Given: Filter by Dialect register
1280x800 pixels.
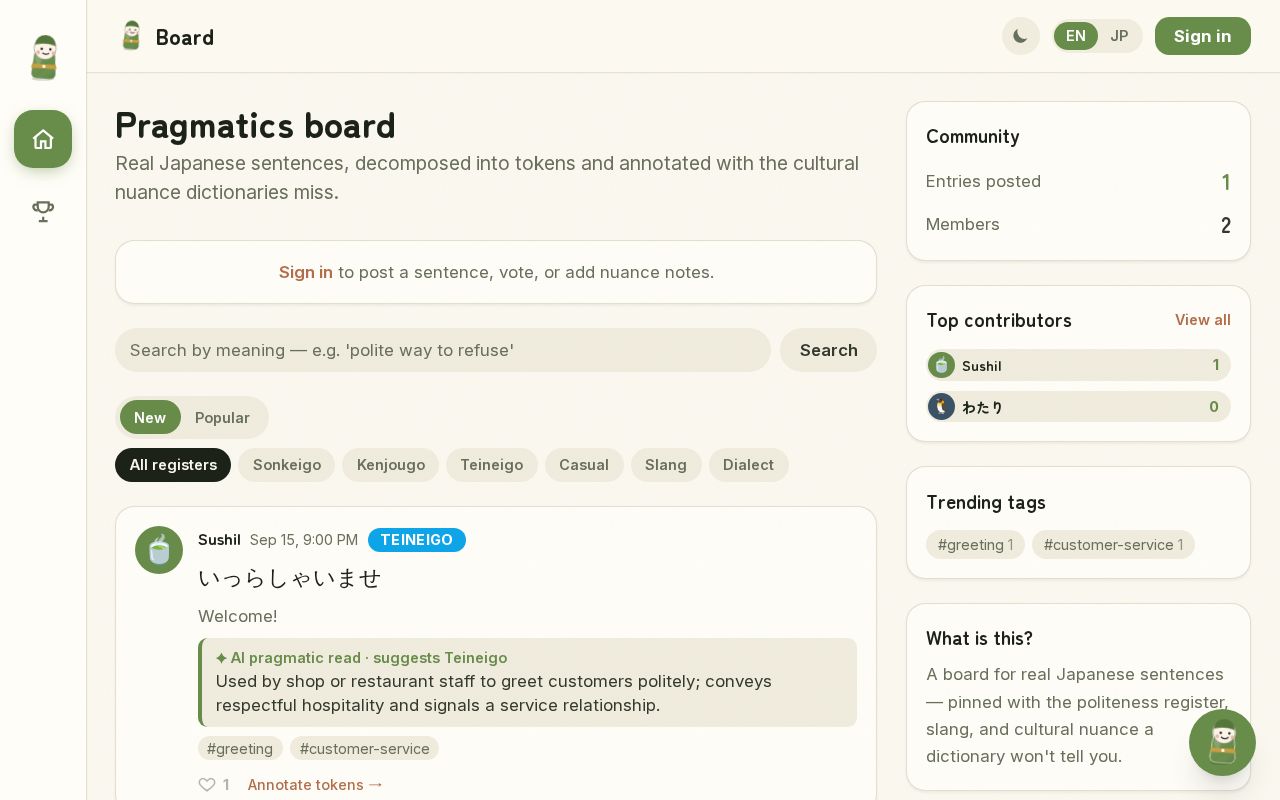Looking at the screenshot, I should point(748,465).
